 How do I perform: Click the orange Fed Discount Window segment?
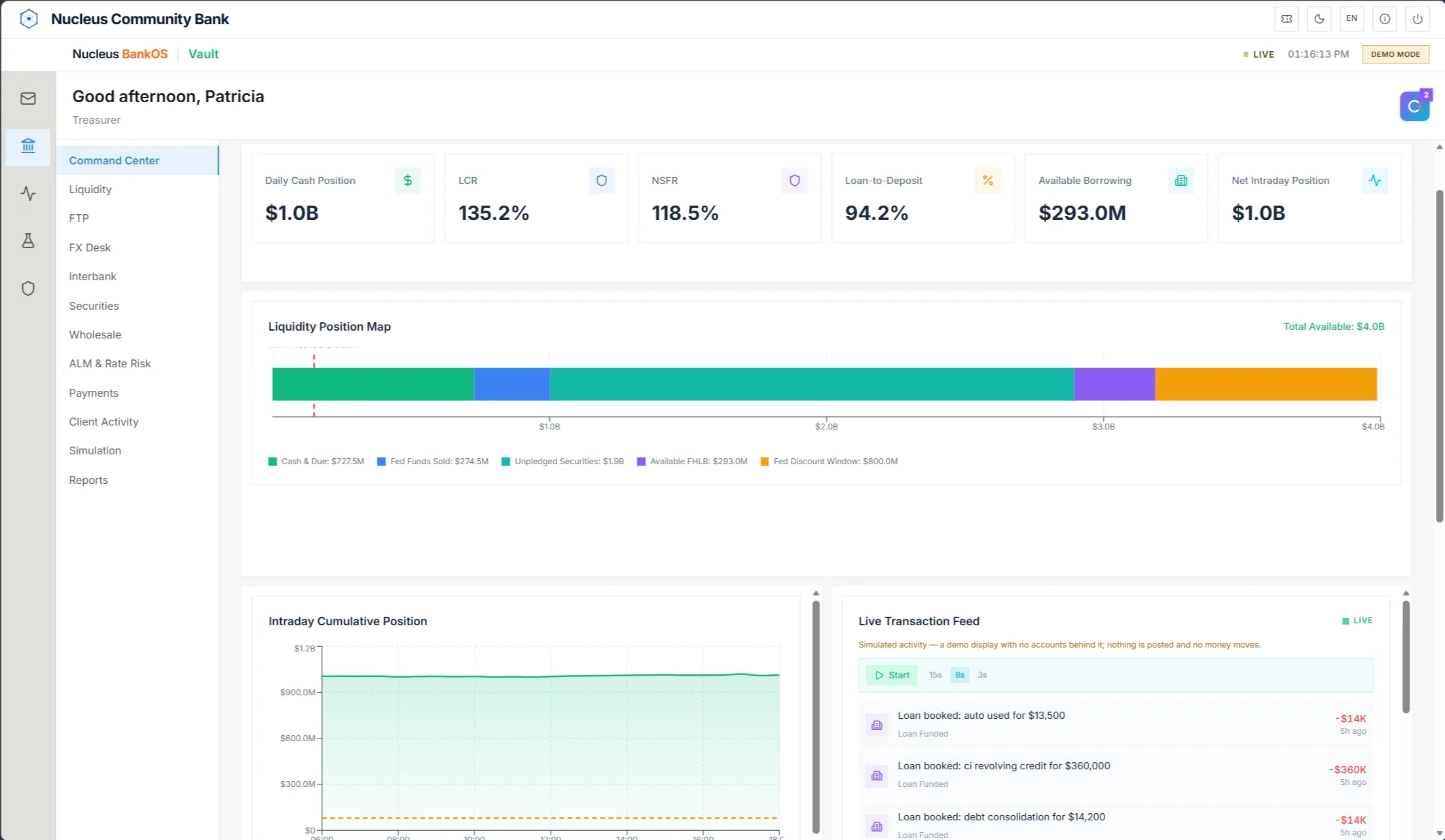click(x=1266, y=384)
